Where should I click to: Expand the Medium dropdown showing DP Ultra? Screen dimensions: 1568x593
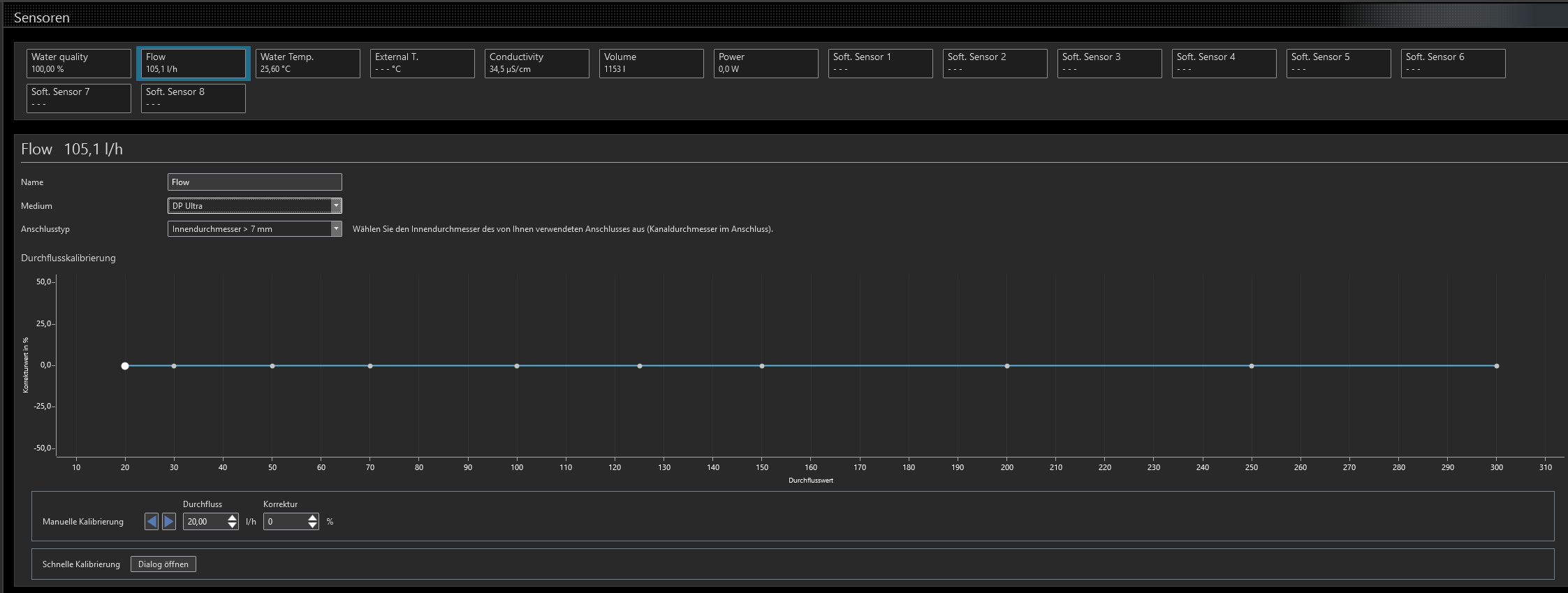point(254,205)
